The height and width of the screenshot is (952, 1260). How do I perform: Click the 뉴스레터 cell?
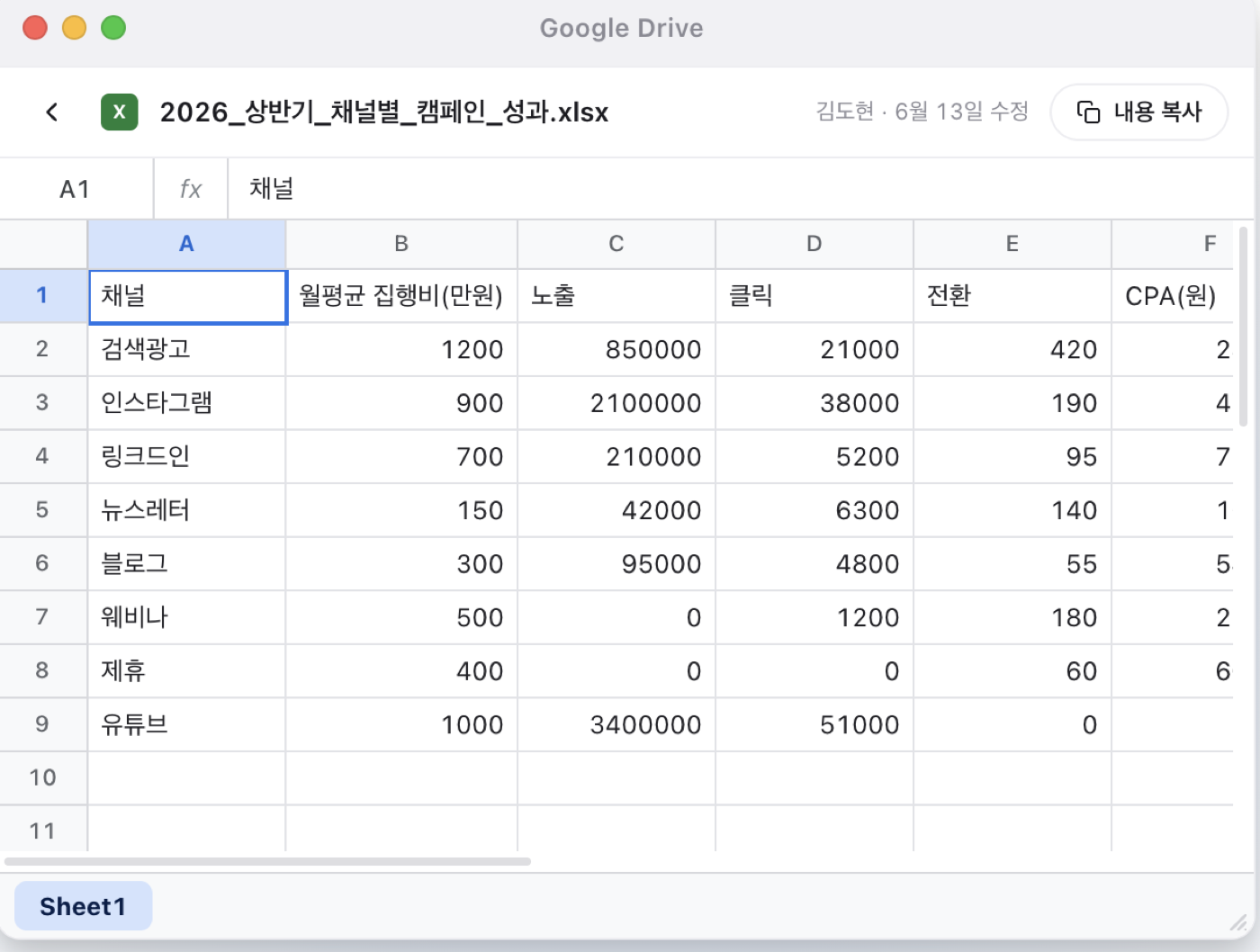click(186, 510)
